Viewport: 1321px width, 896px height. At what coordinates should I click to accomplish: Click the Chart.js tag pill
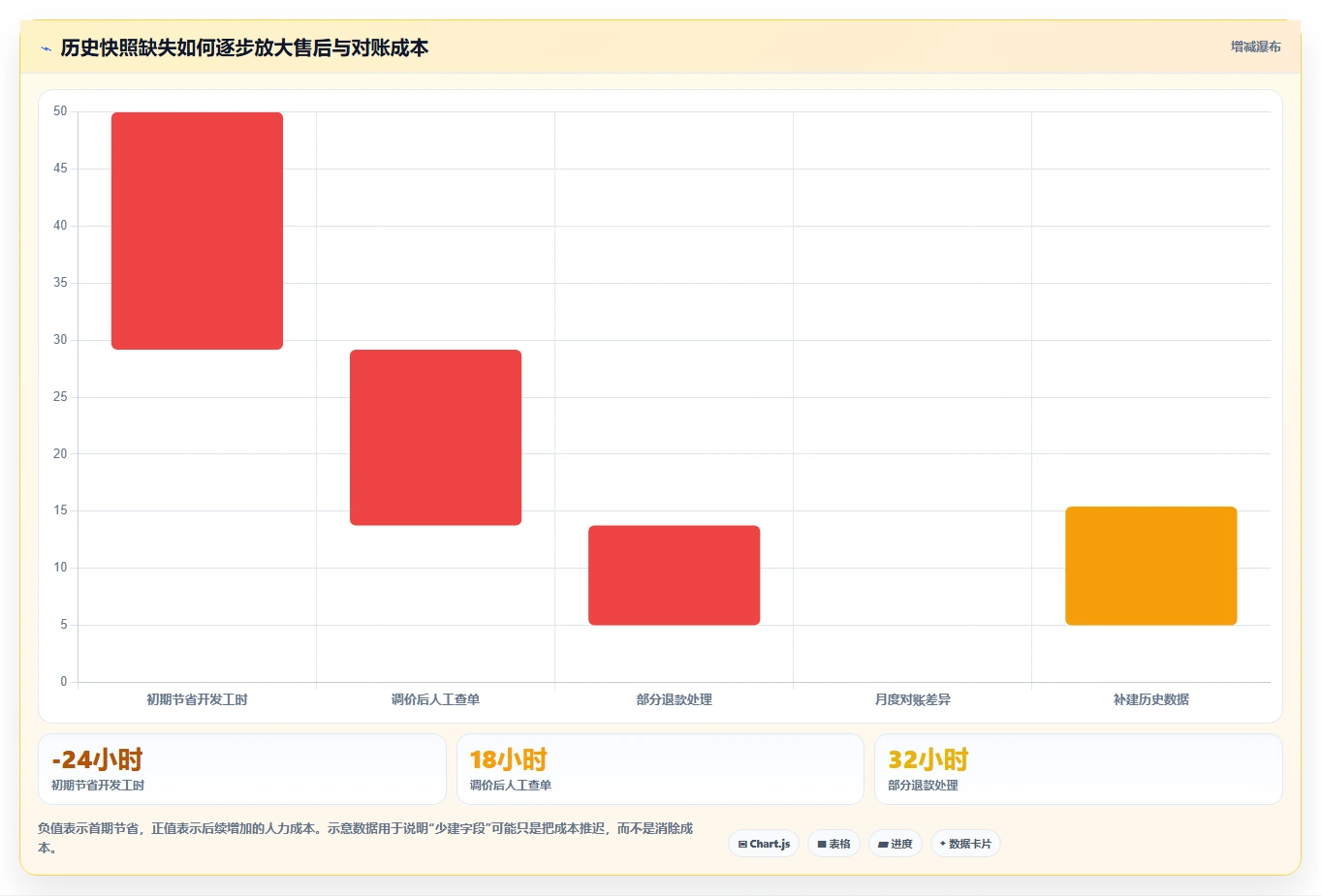(x=764, y=844)
